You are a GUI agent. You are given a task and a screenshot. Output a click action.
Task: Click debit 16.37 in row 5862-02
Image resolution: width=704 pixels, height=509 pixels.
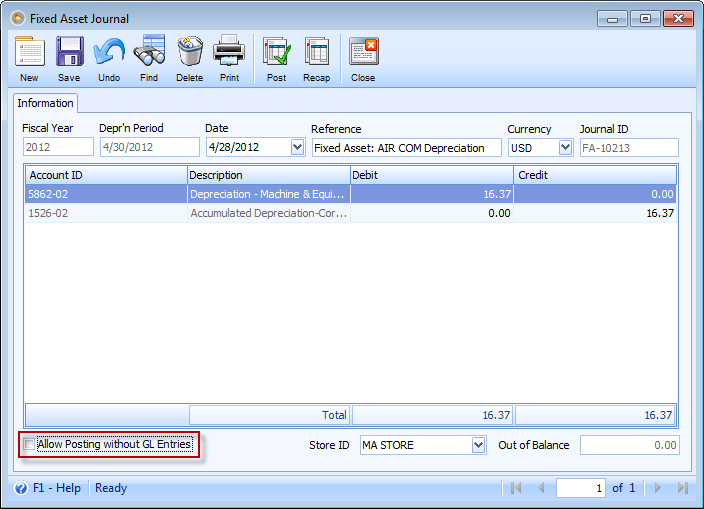click(x=431, y=194)
